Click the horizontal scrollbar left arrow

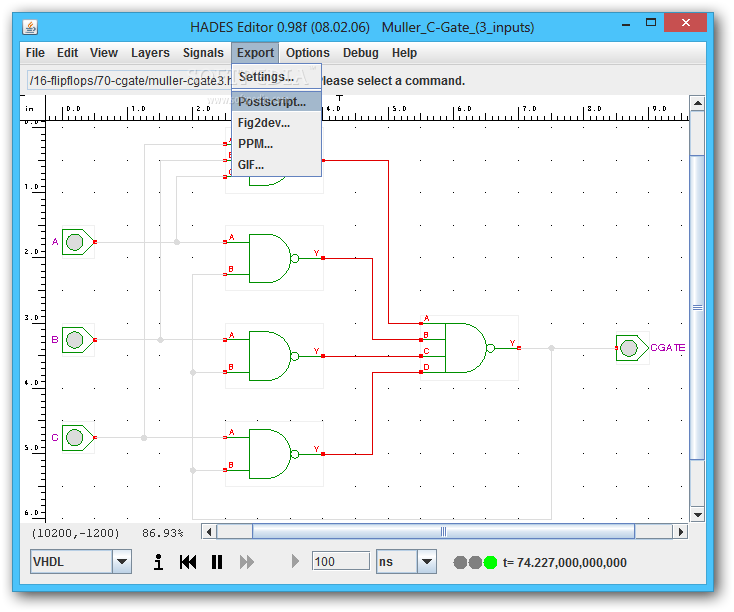coord(209,532)
